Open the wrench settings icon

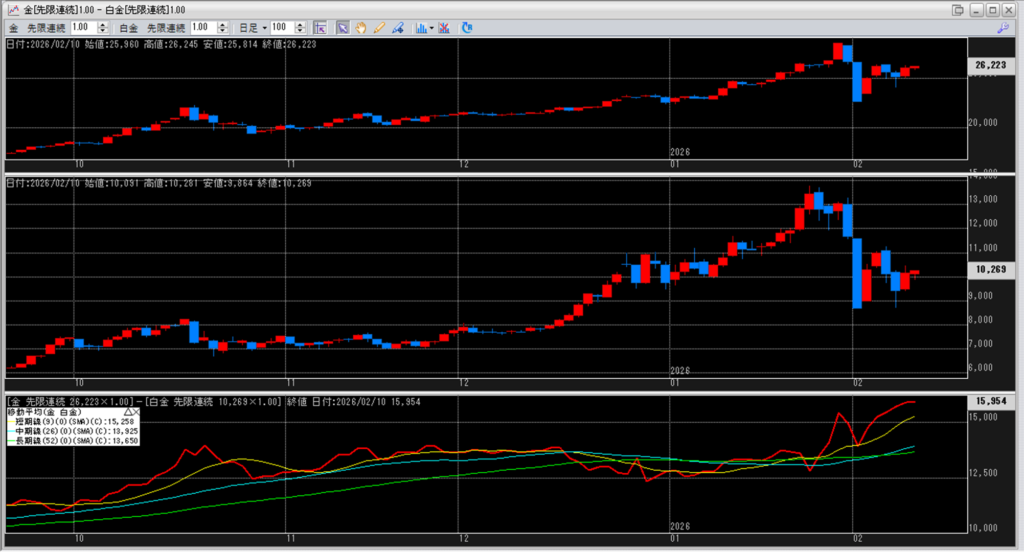[1003, 28]
